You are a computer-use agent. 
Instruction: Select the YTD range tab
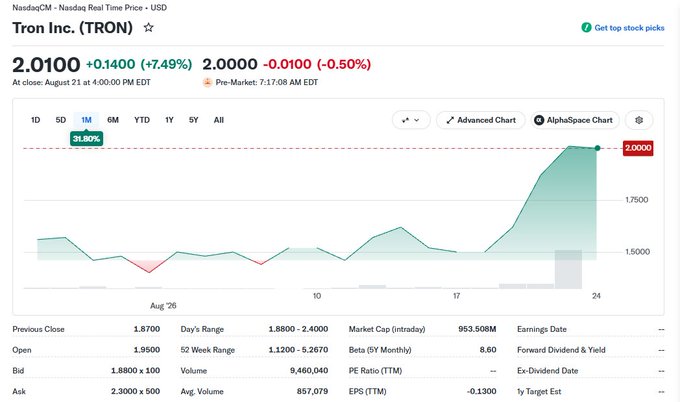(142, 120)
